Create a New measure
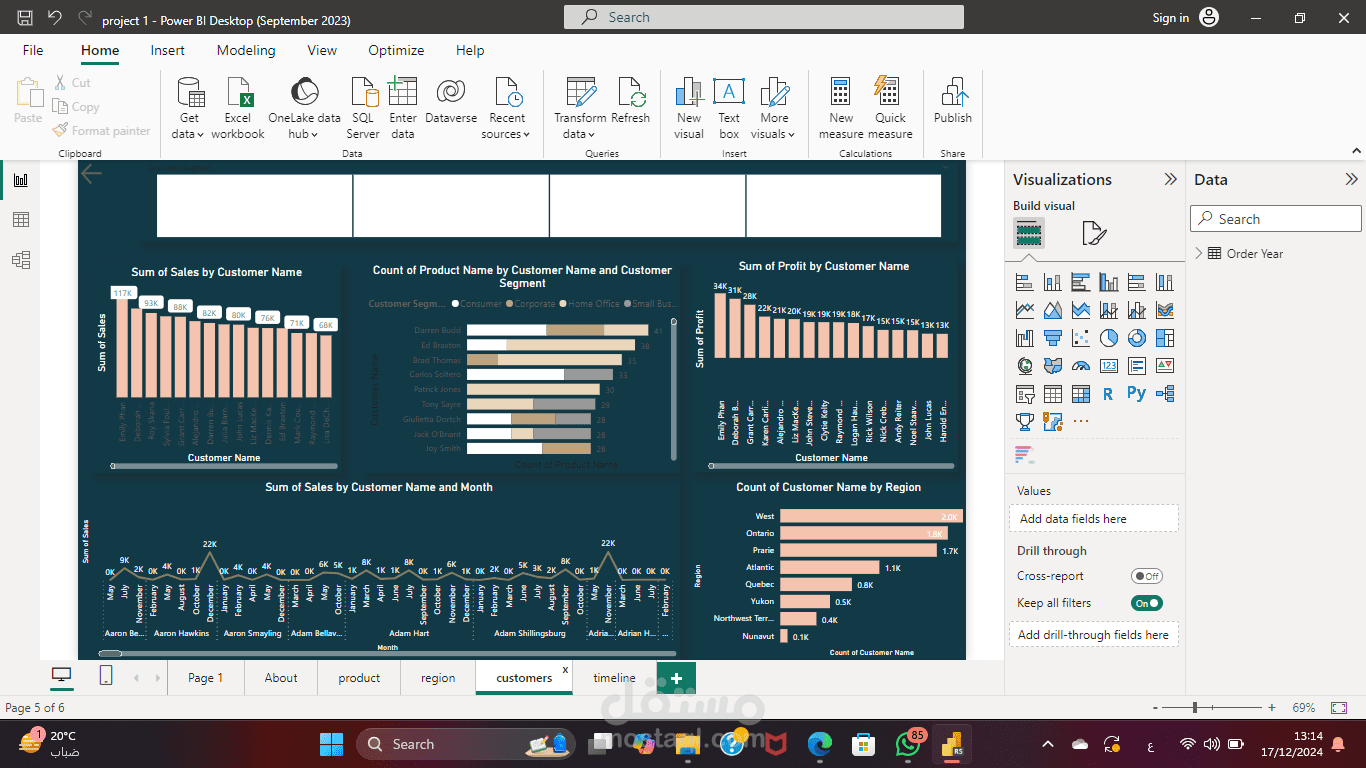The image size is (1366, 768). pyautogui.click(x=840, y=105)
